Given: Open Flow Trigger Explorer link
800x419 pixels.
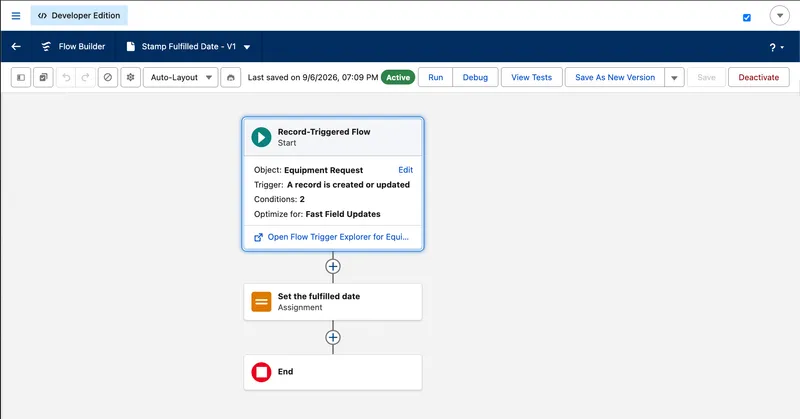Looking at the screenshot, I should (x=338, y=237).
